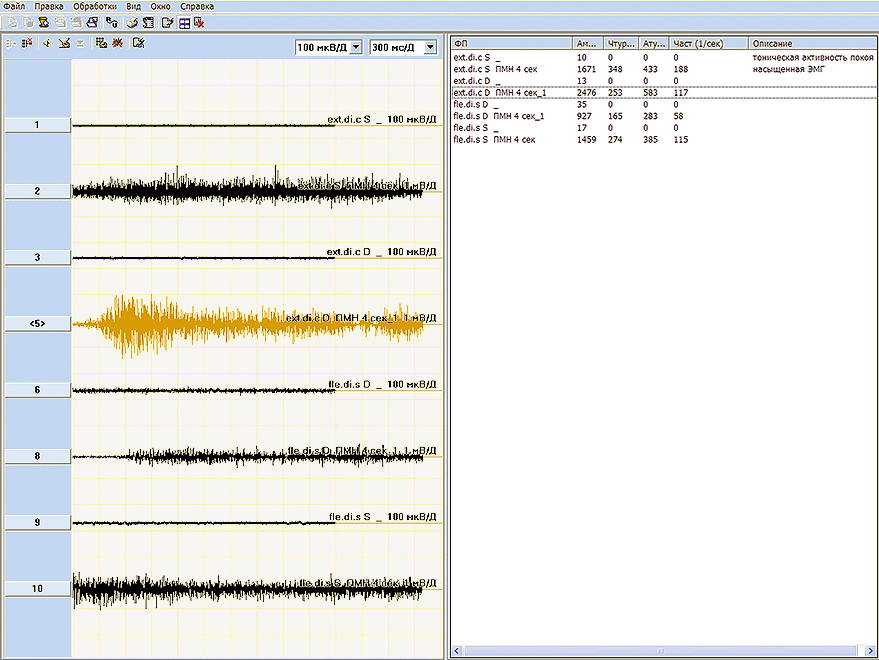
Task: Select trace channel button 10
Action: click(x=38, y=588)
